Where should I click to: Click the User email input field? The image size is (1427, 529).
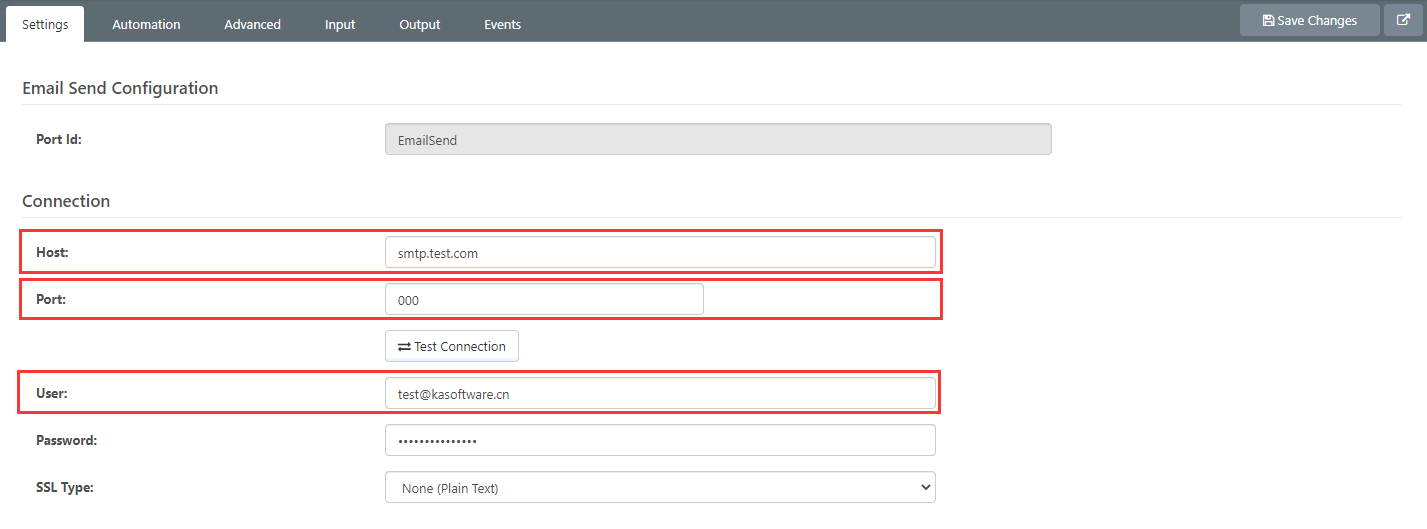[x=660, y=394]
